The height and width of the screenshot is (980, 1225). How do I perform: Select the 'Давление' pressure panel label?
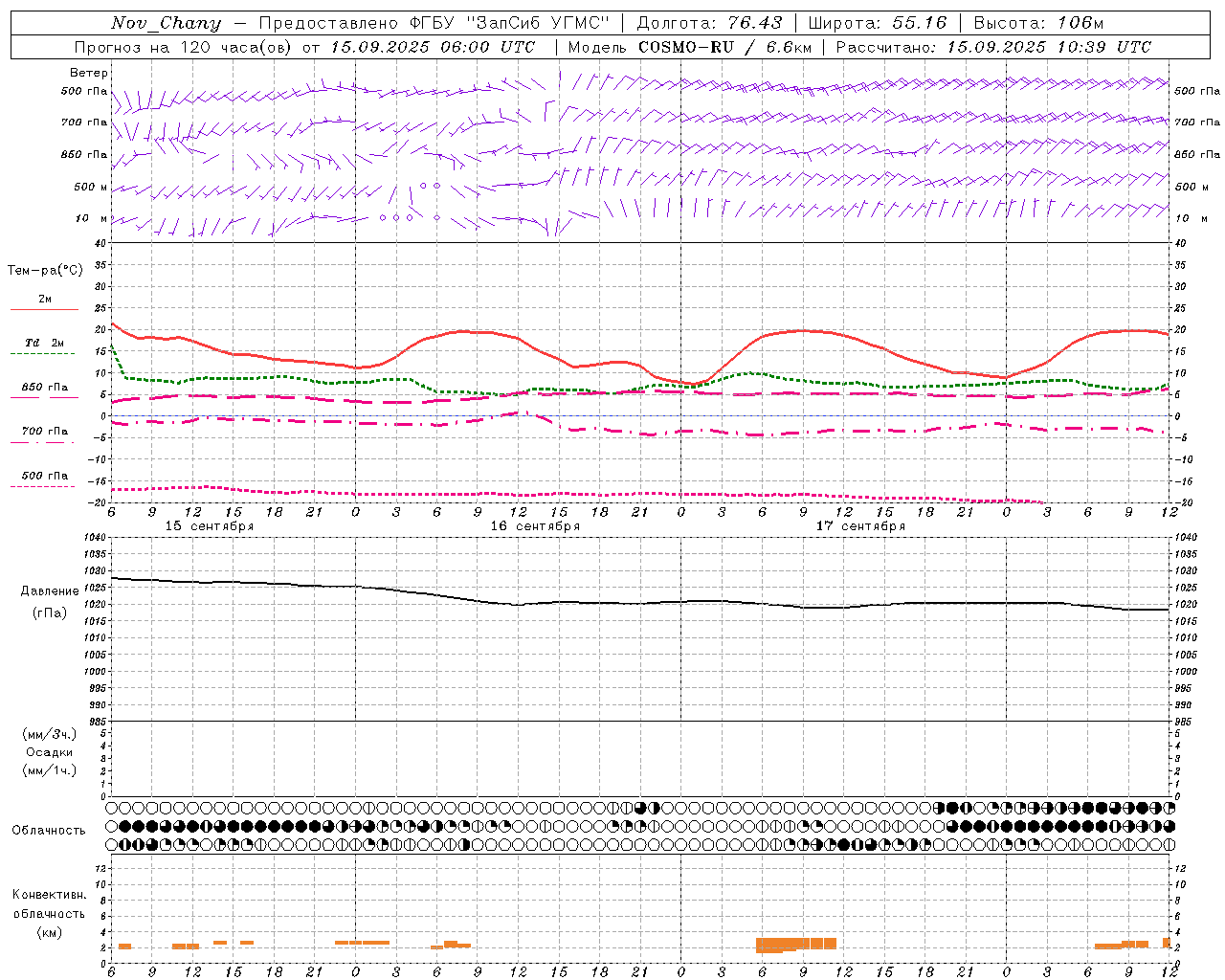pos(50,591)
